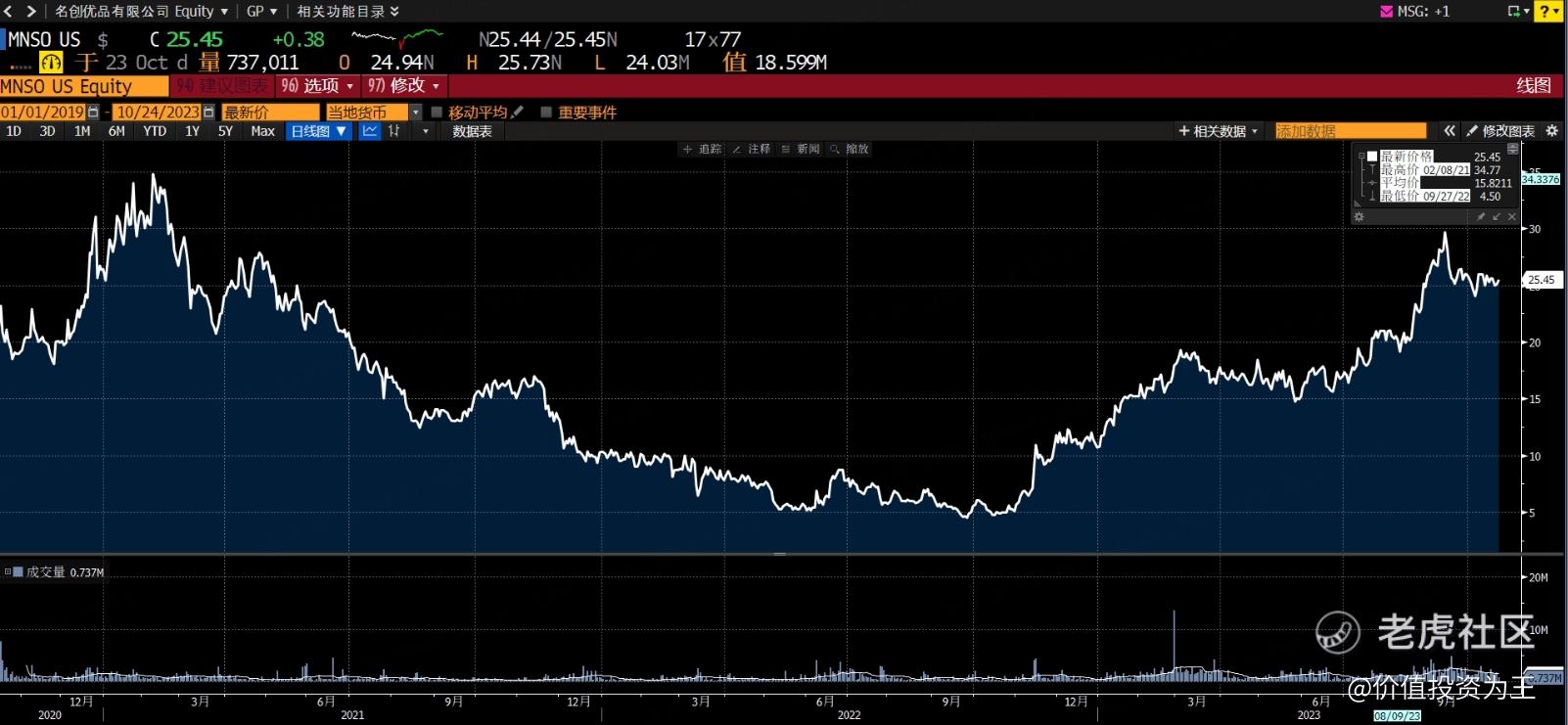Toggle the 最新价格 series checkbox in legend
1568x725 pixels.
(x=1372, y=157)
